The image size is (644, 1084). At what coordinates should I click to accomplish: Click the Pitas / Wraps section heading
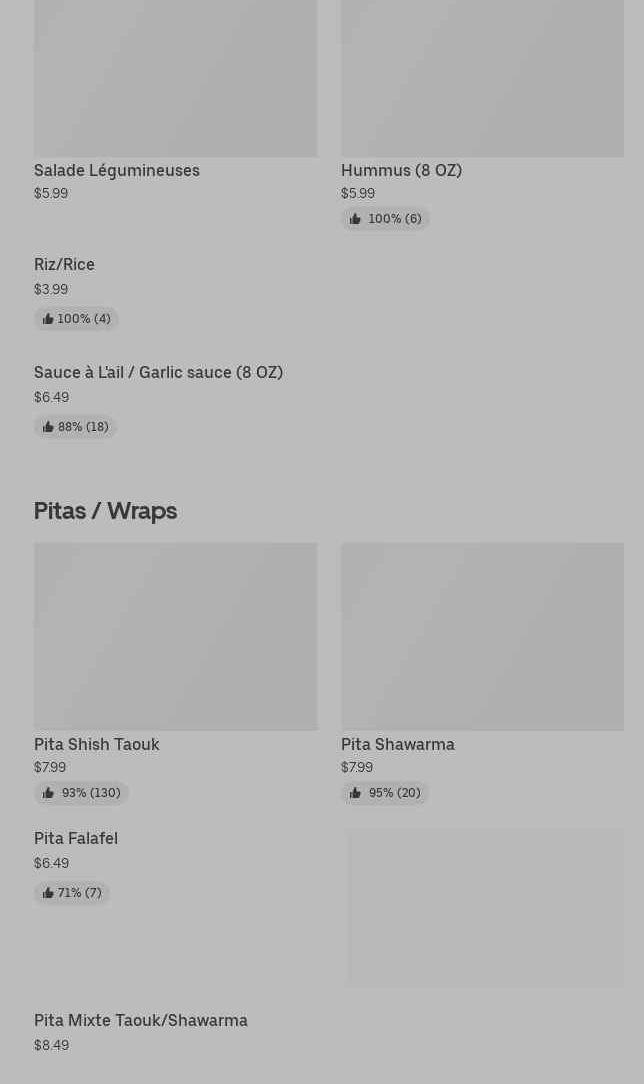coord(105,510)
